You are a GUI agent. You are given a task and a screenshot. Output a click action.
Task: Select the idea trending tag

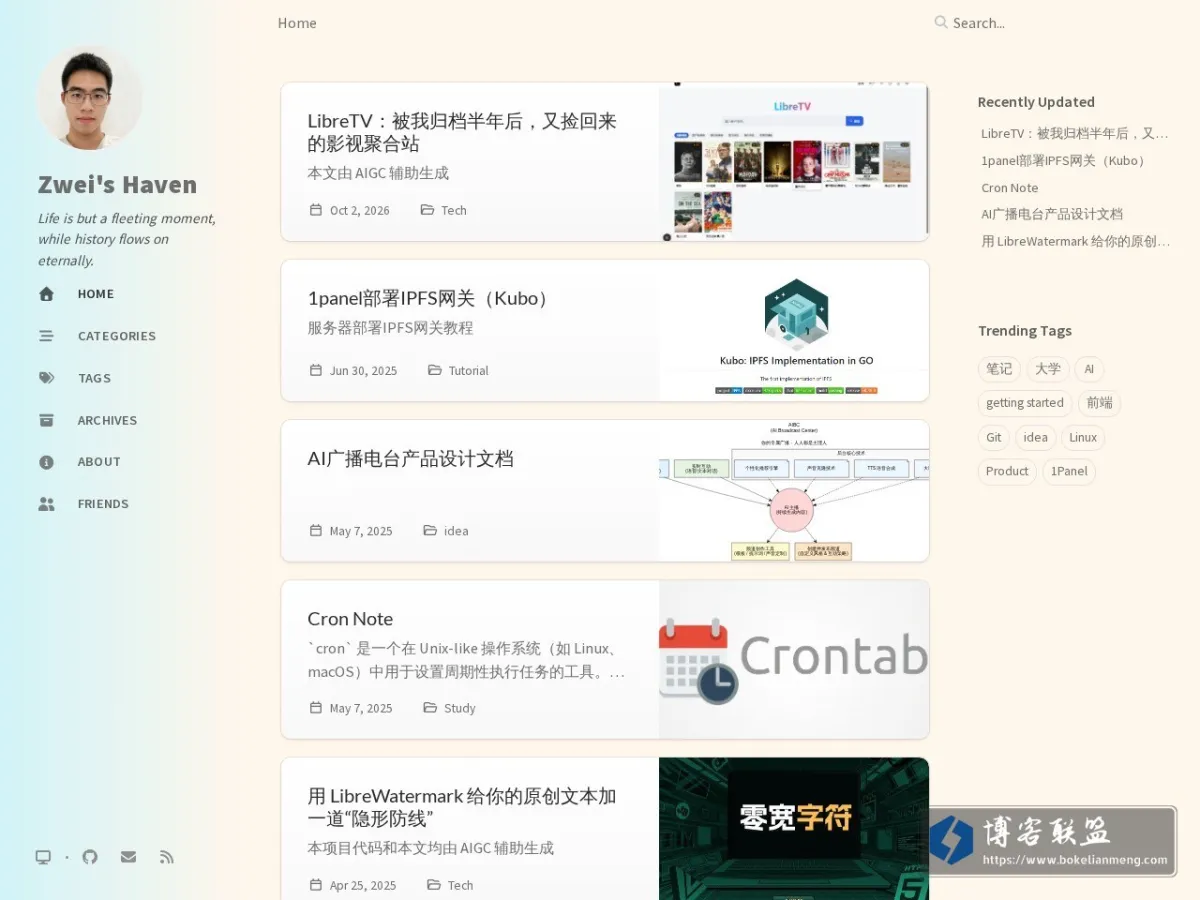coord(1036,437)
